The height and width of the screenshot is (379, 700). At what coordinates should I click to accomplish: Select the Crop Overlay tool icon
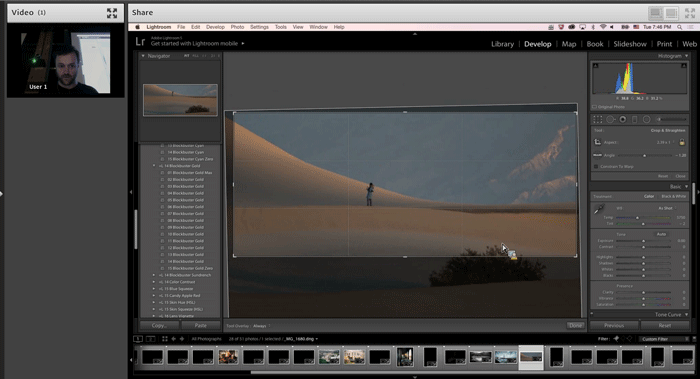(597, 119)
